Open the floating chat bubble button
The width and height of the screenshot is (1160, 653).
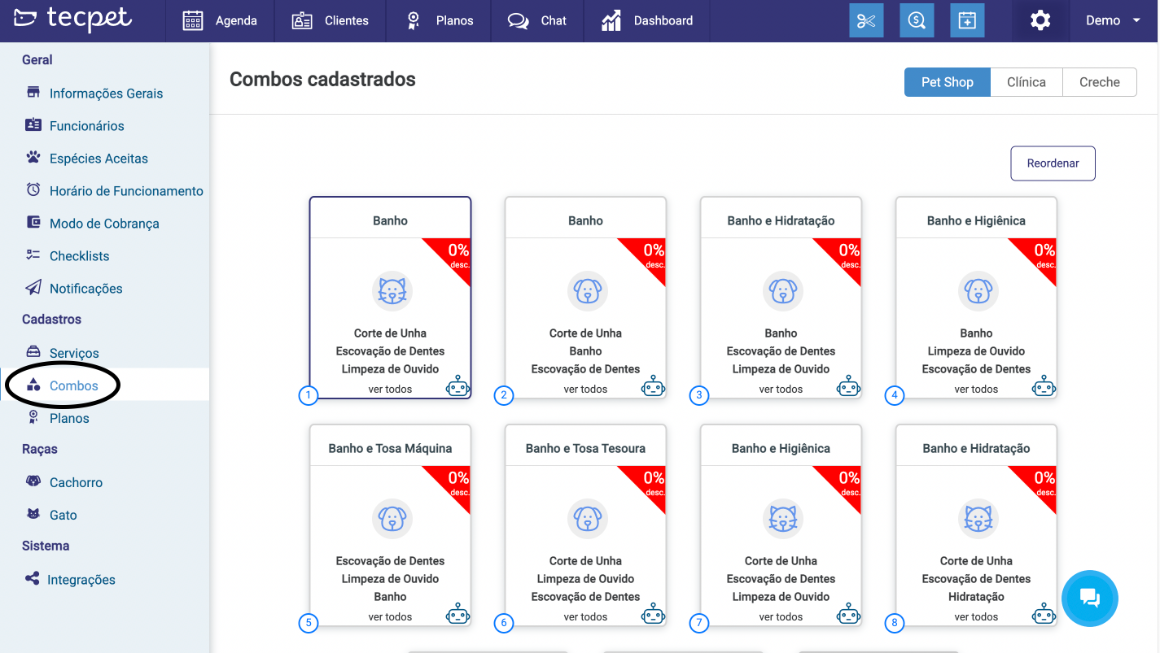tap(1089, 598)
